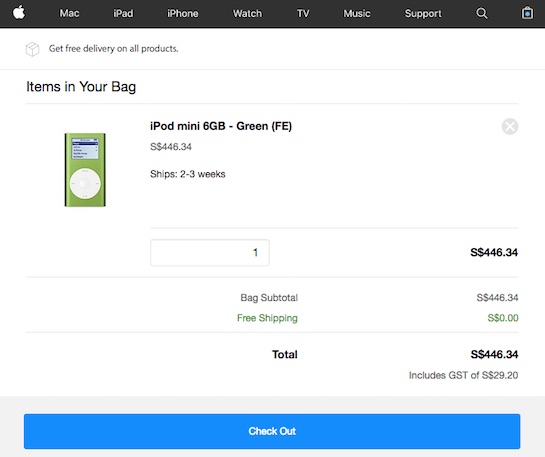Viewport: 545px width, 457px height.
Task: Click the Apple logo home icon
Action: pyautogui.click(x=19, y=13)
